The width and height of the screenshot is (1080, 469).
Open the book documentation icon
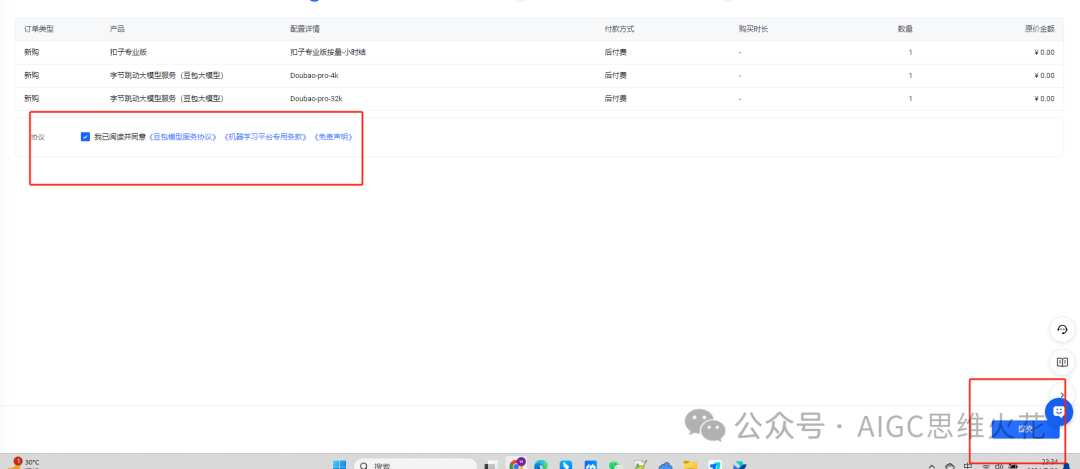[1062, 362]
